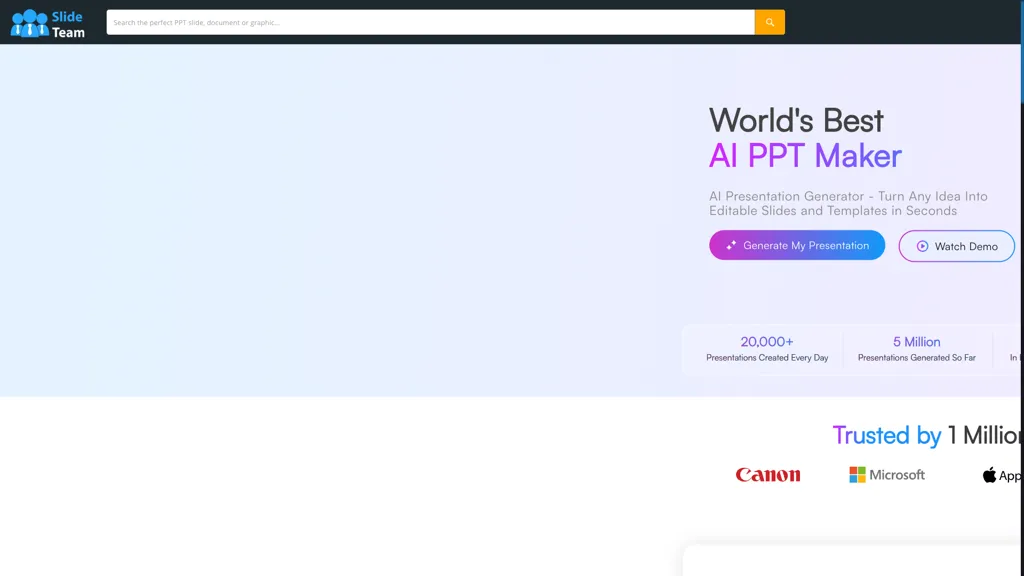1024x576 pixels.
Task: Click the Canon logo
Action: click(767, 475)
